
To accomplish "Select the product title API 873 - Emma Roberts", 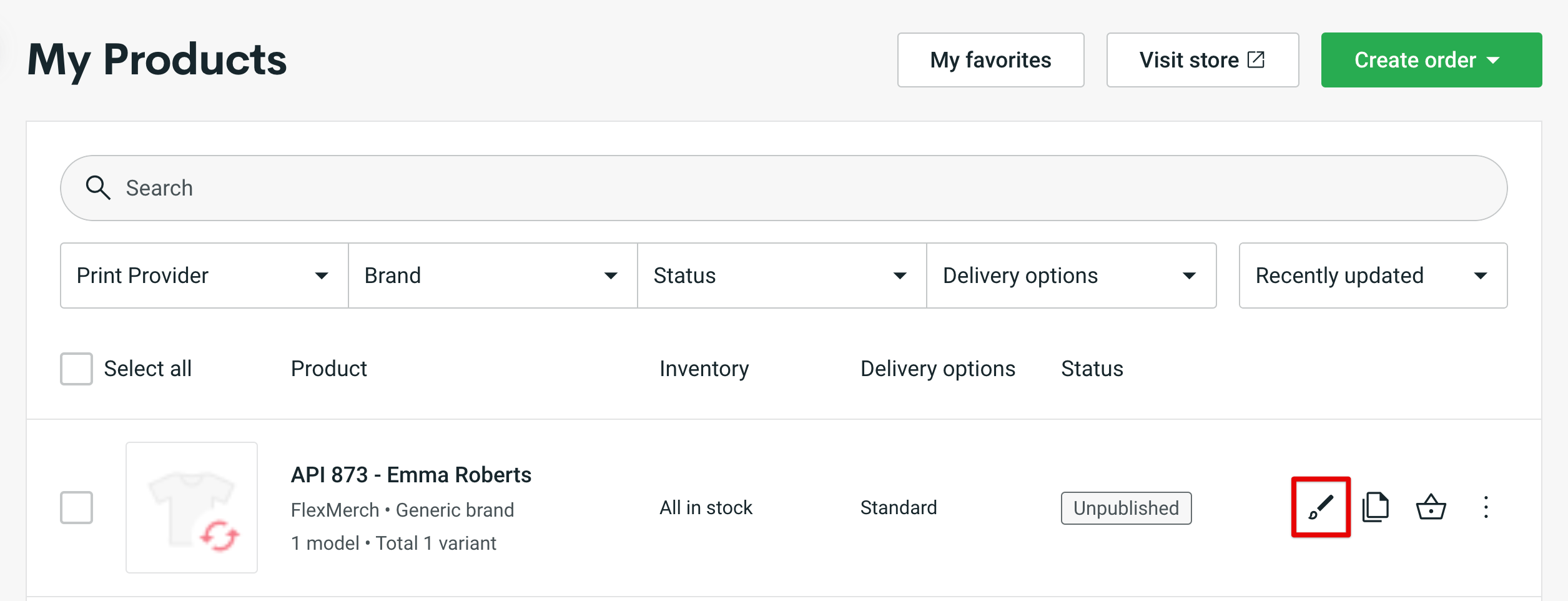I will [x=412, y=475].
